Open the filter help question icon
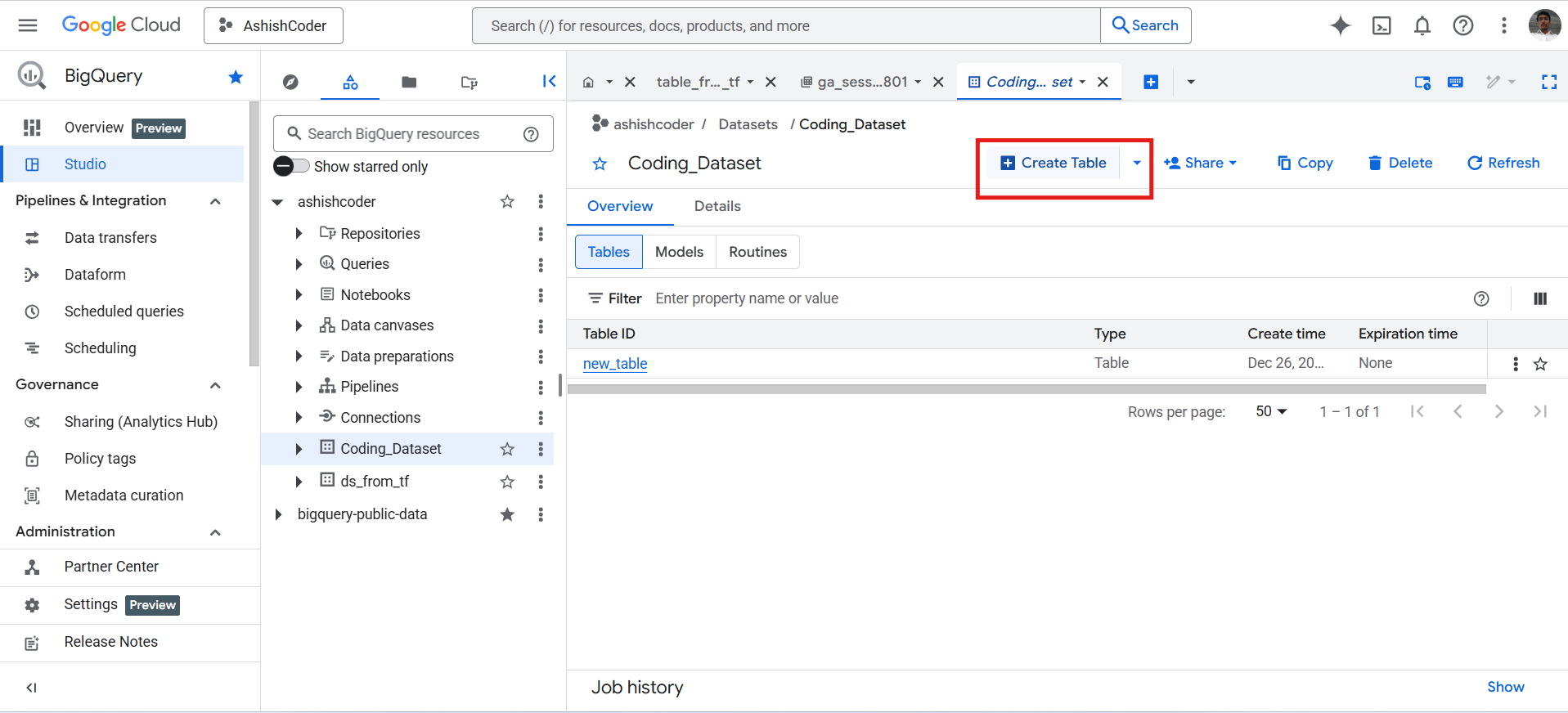This screenshot has width=1568, height=713. click(1481, 298)
